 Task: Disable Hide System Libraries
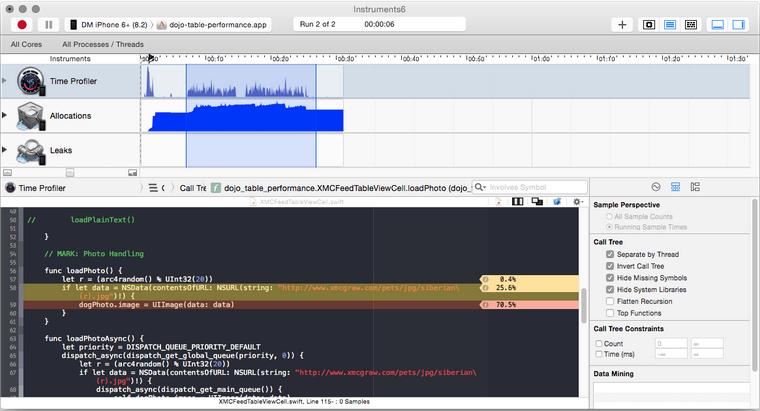coord(610,289)
